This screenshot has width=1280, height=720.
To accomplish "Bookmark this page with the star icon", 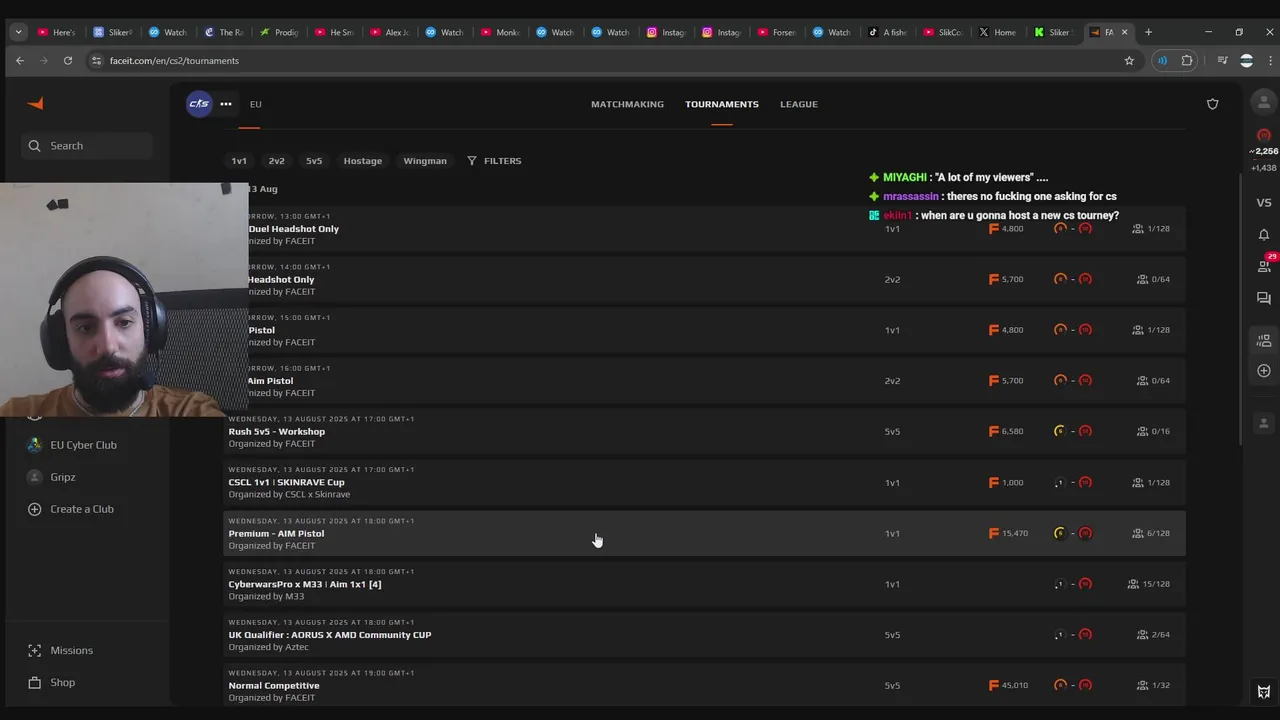I will pyautogui.click(x=1129, y=61).
